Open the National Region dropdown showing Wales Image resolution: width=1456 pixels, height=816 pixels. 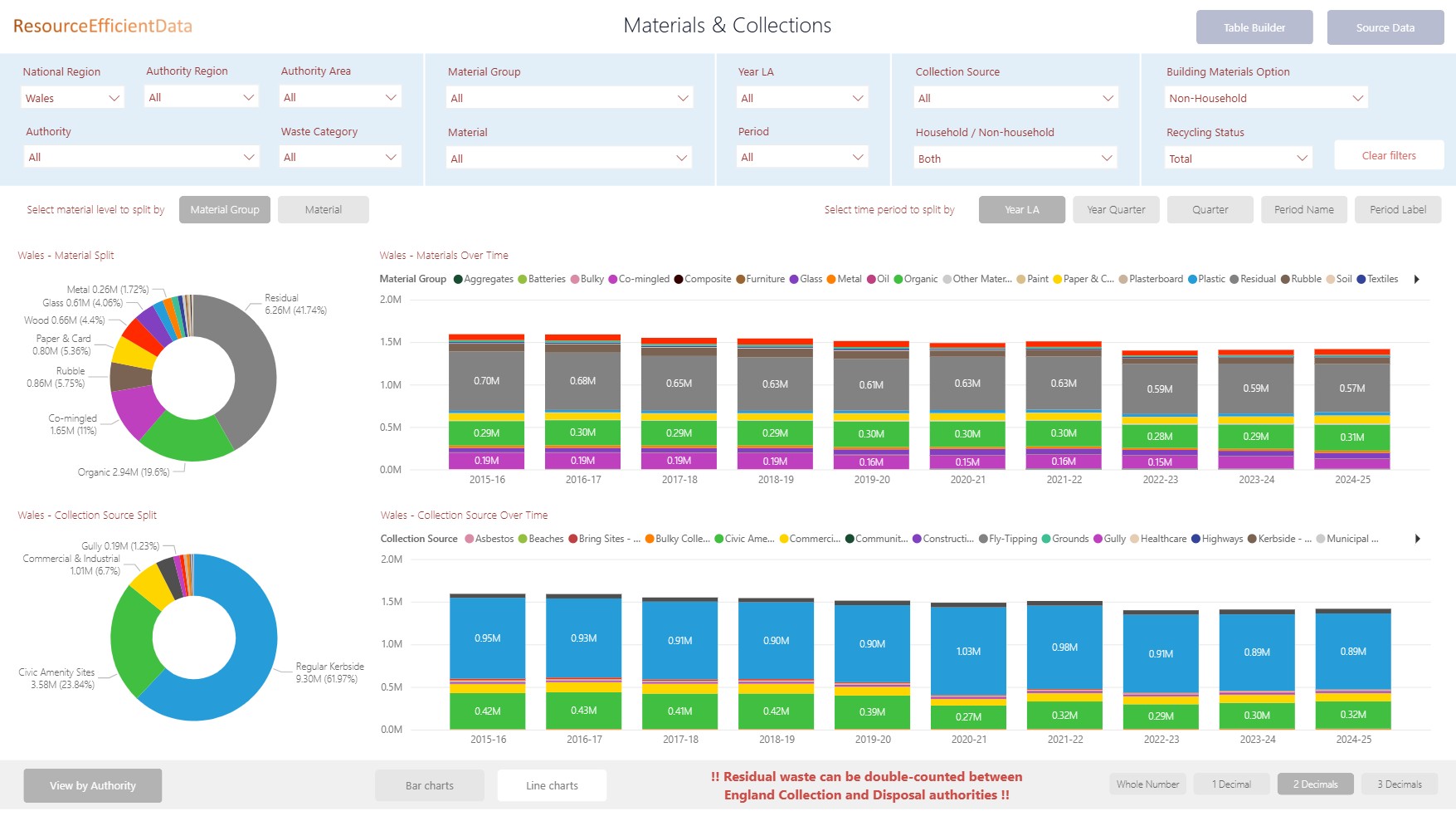72,98
